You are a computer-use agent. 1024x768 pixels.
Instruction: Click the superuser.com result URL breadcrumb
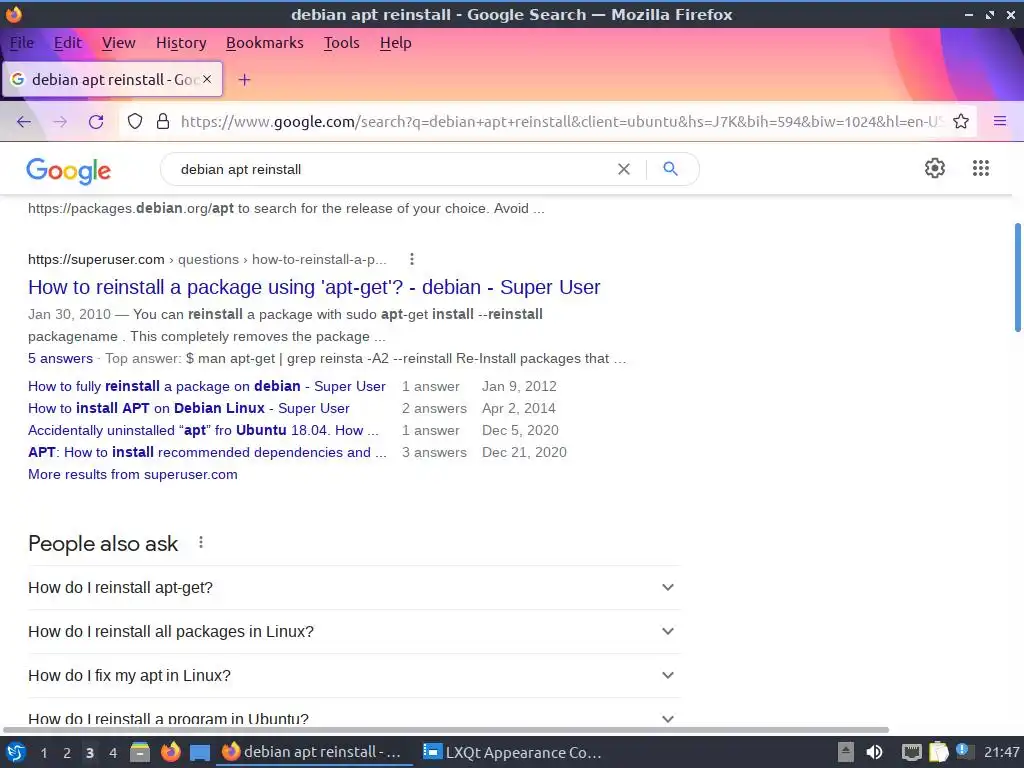click(x=207, y=259)
